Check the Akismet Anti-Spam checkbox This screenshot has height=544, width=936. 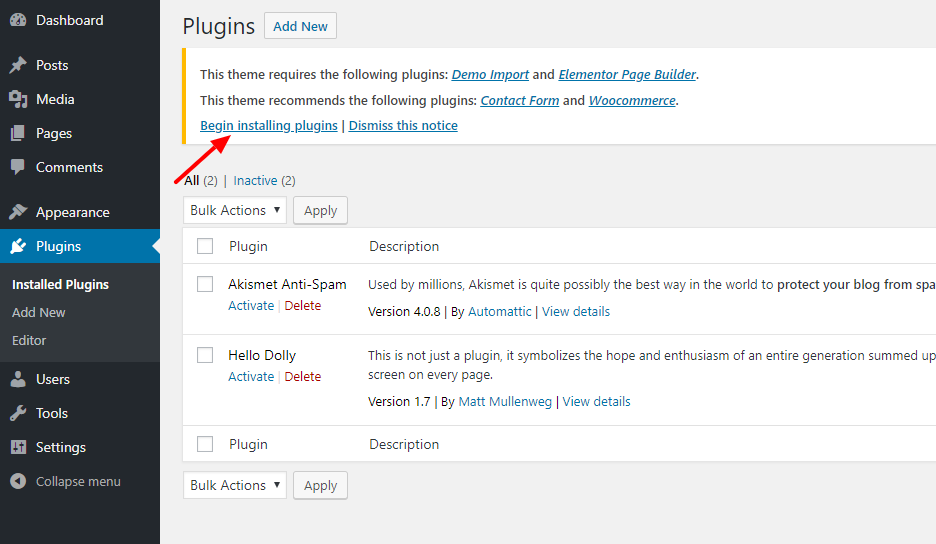205,284
